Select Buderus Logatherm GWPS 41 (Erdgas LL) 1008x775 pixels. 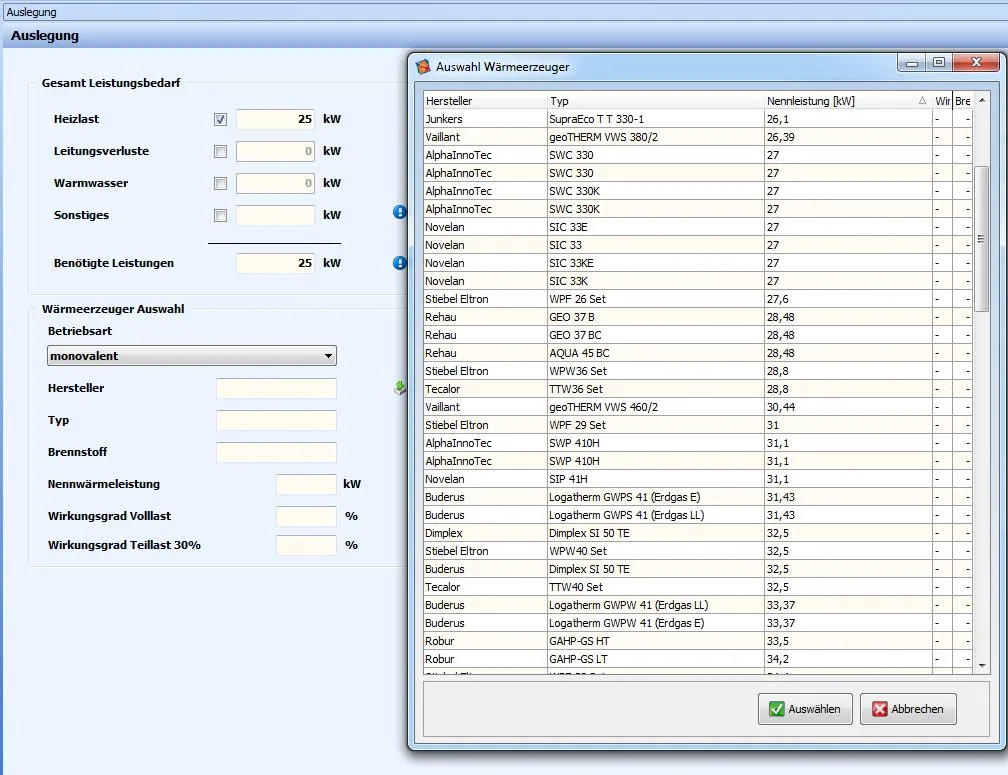point(698,515)
